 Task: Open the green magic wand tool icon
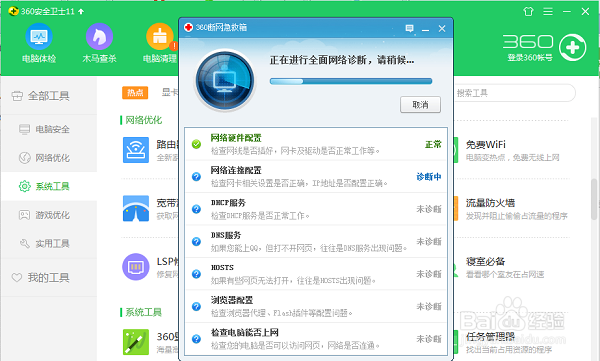click(x=136, y=341)
